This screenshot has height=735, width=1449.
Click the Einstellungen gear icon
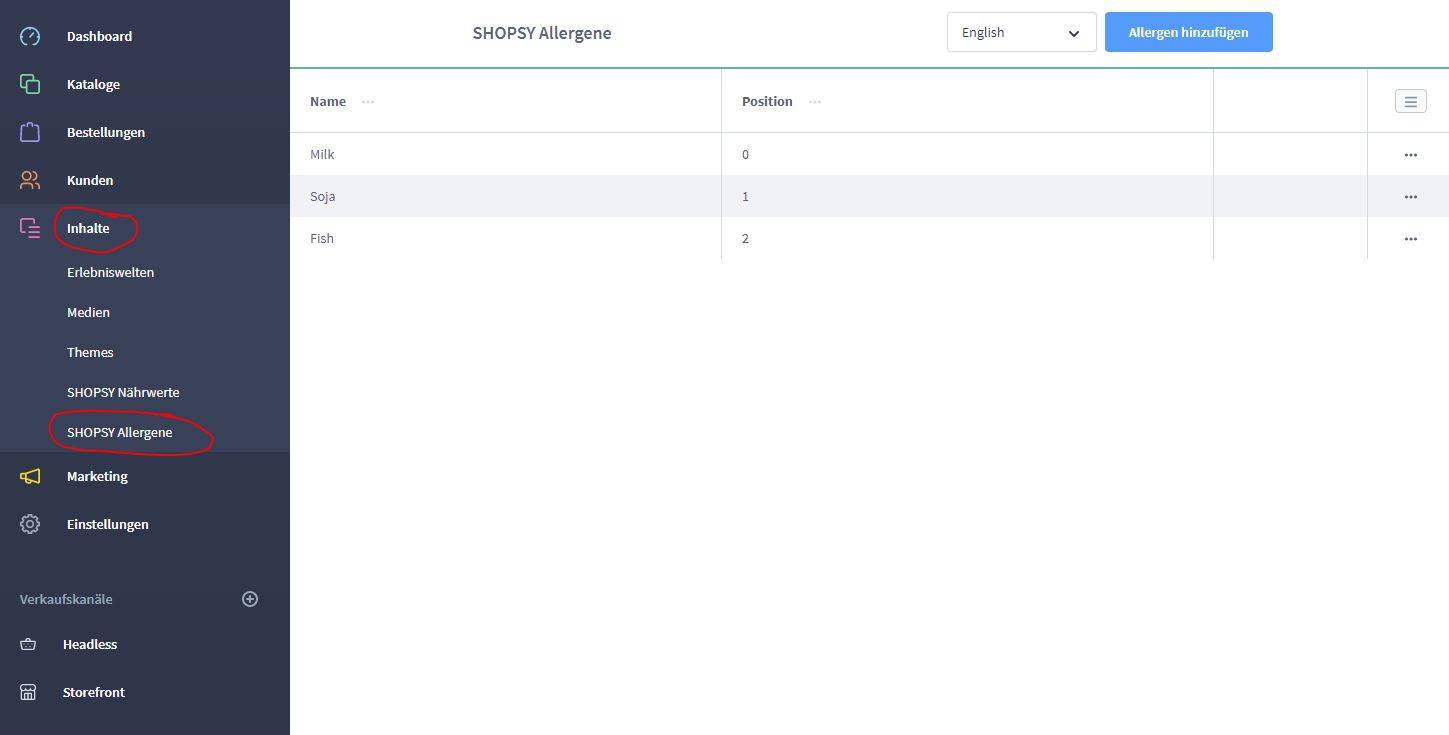(30, 524)
